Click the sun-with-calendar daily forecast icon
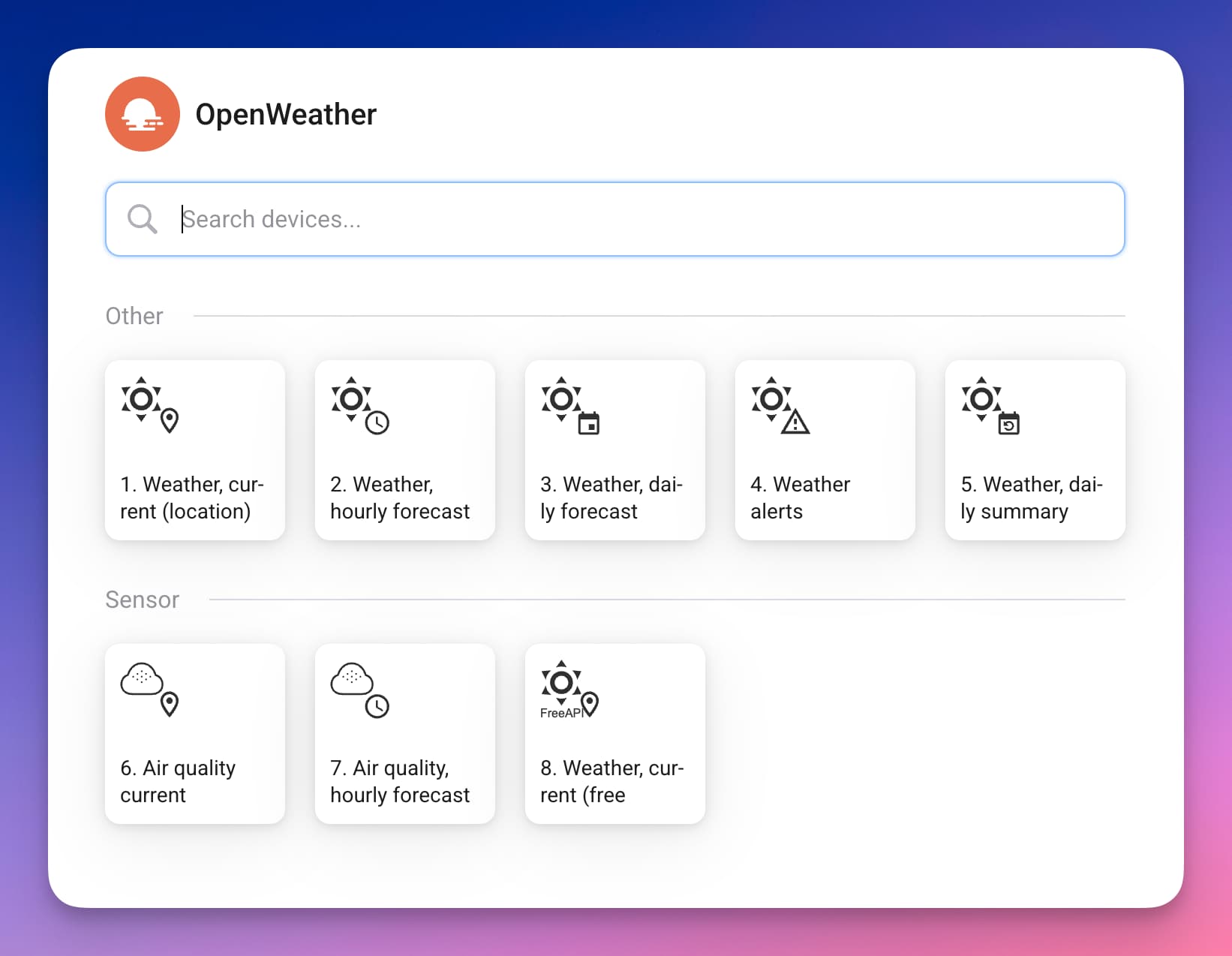Image resolution: width=1232 pixels, height=956 pixels. tap(570, 405)
